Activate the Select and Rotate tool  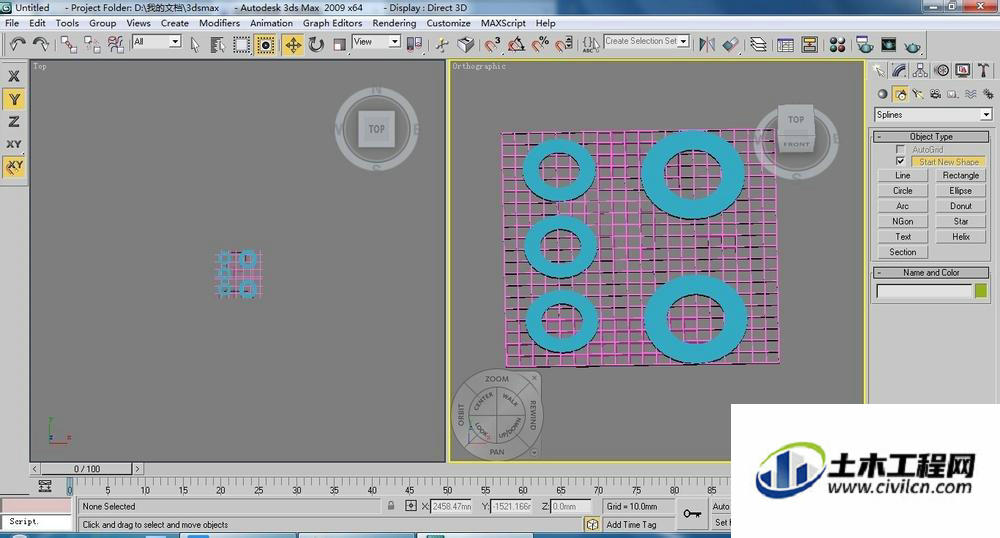point(316,44)
